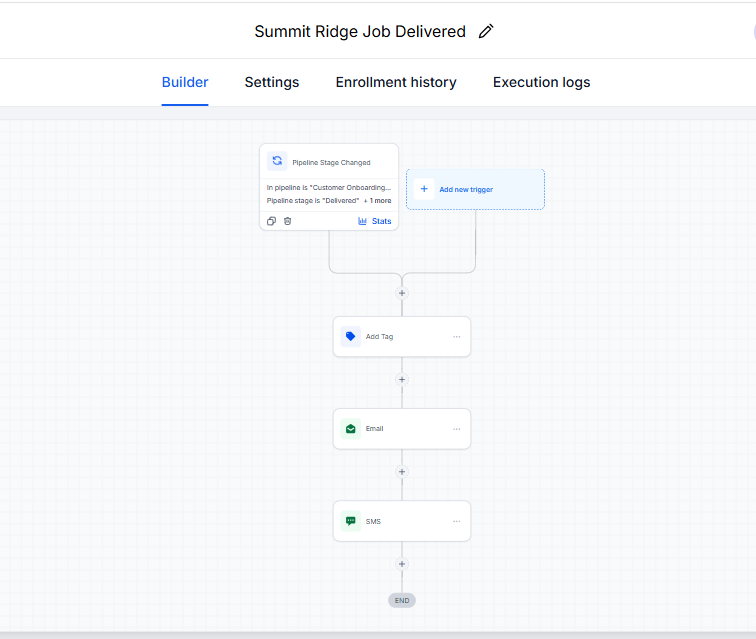This screenshot has width=756, height=639.
Task: Click the Summit Ridge Job Delivered title
Action: (x=360, y=31)
